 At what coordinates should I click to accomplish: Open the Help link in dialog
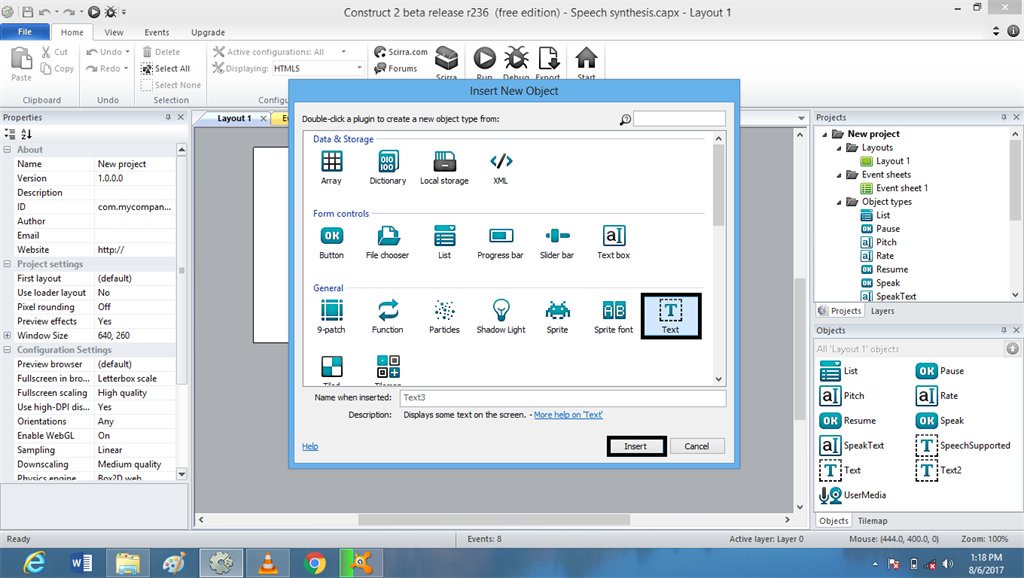coord(310,446)
